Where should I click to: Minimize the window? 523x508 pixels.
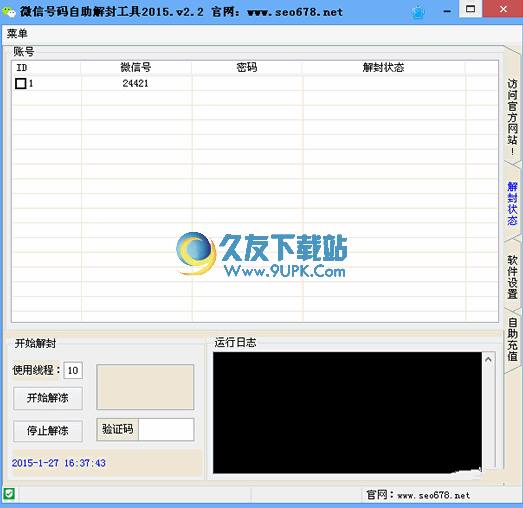(447, 12)
